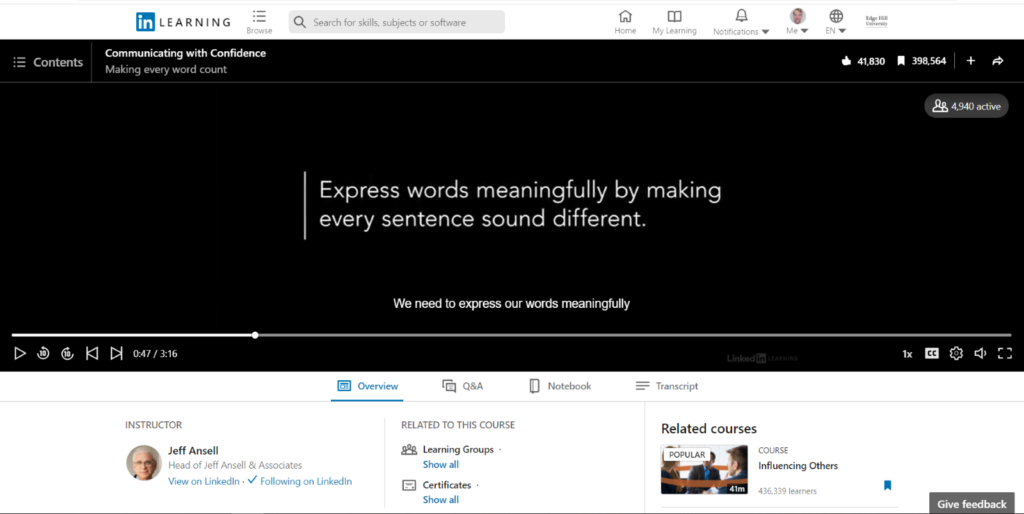Save course with the bookmark icon
1024x514 pixels.
(x=901, y=61)
